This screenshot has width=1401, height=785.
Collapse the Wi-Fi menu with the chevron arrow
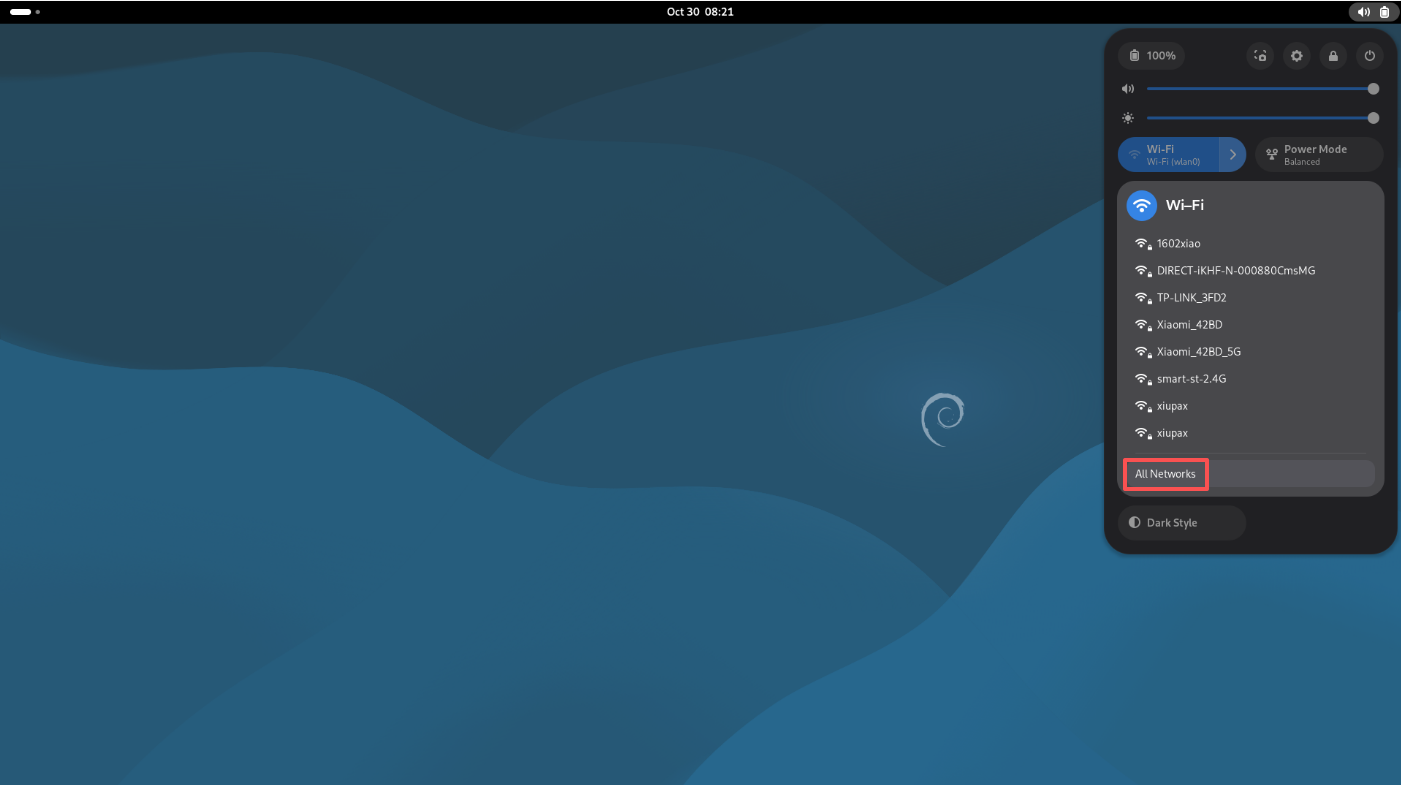pos(1233,155)
